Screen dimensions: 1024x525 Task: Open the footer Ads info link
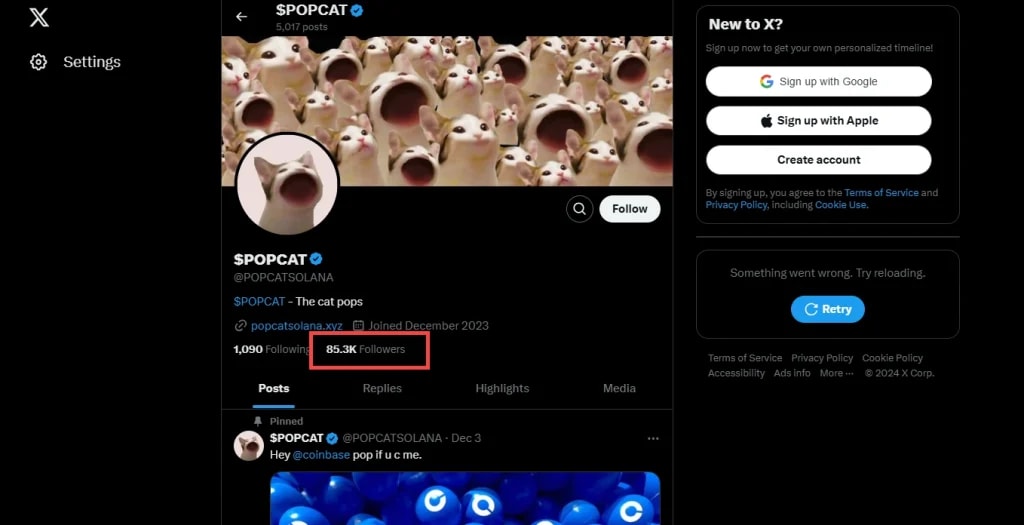pos(792,374)
